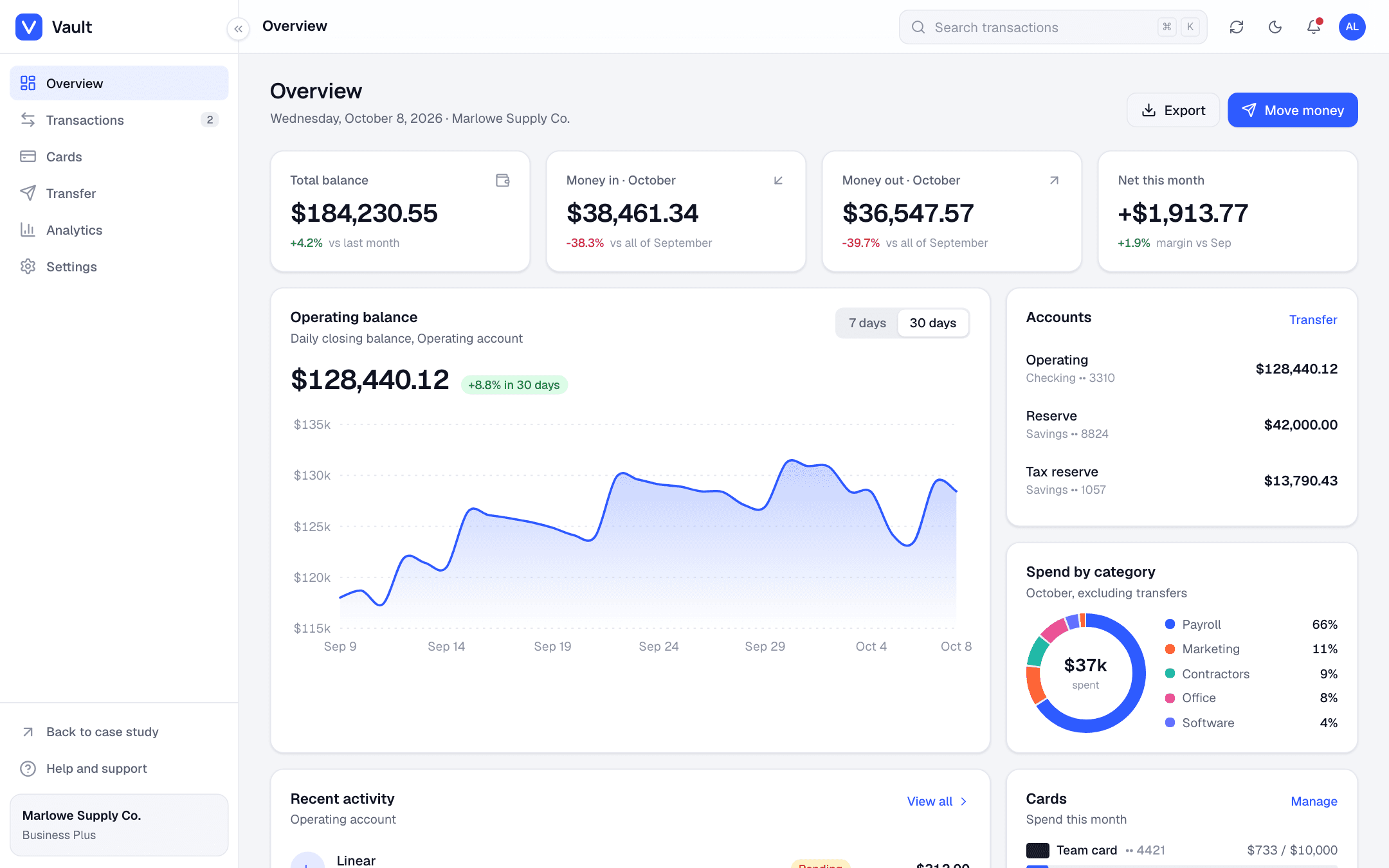Open Transfer in the sidebar
1389x868 pixels.
point(119,193)
